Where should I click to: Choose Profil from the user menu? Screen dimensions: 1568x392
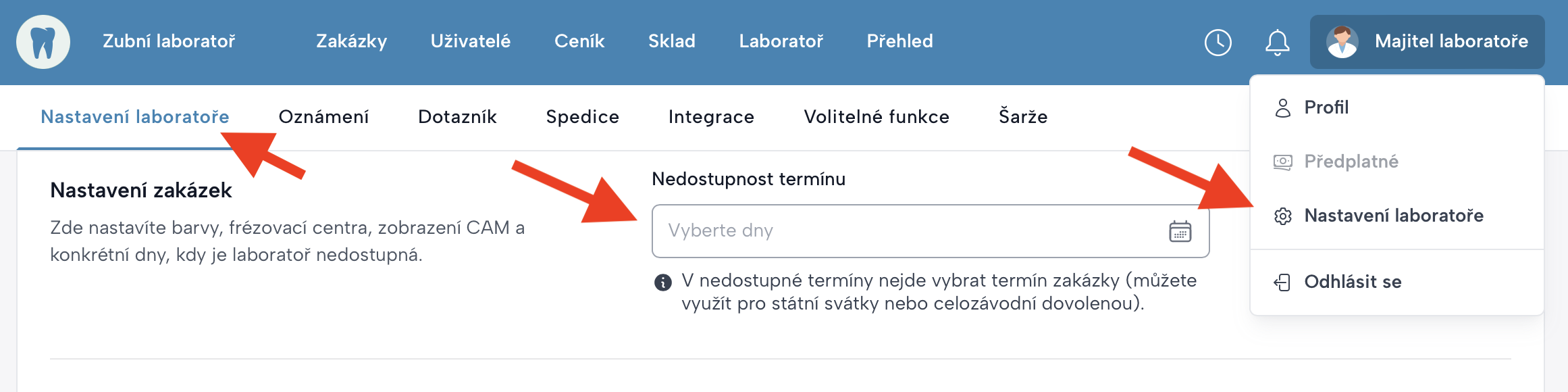(1326, 108)
